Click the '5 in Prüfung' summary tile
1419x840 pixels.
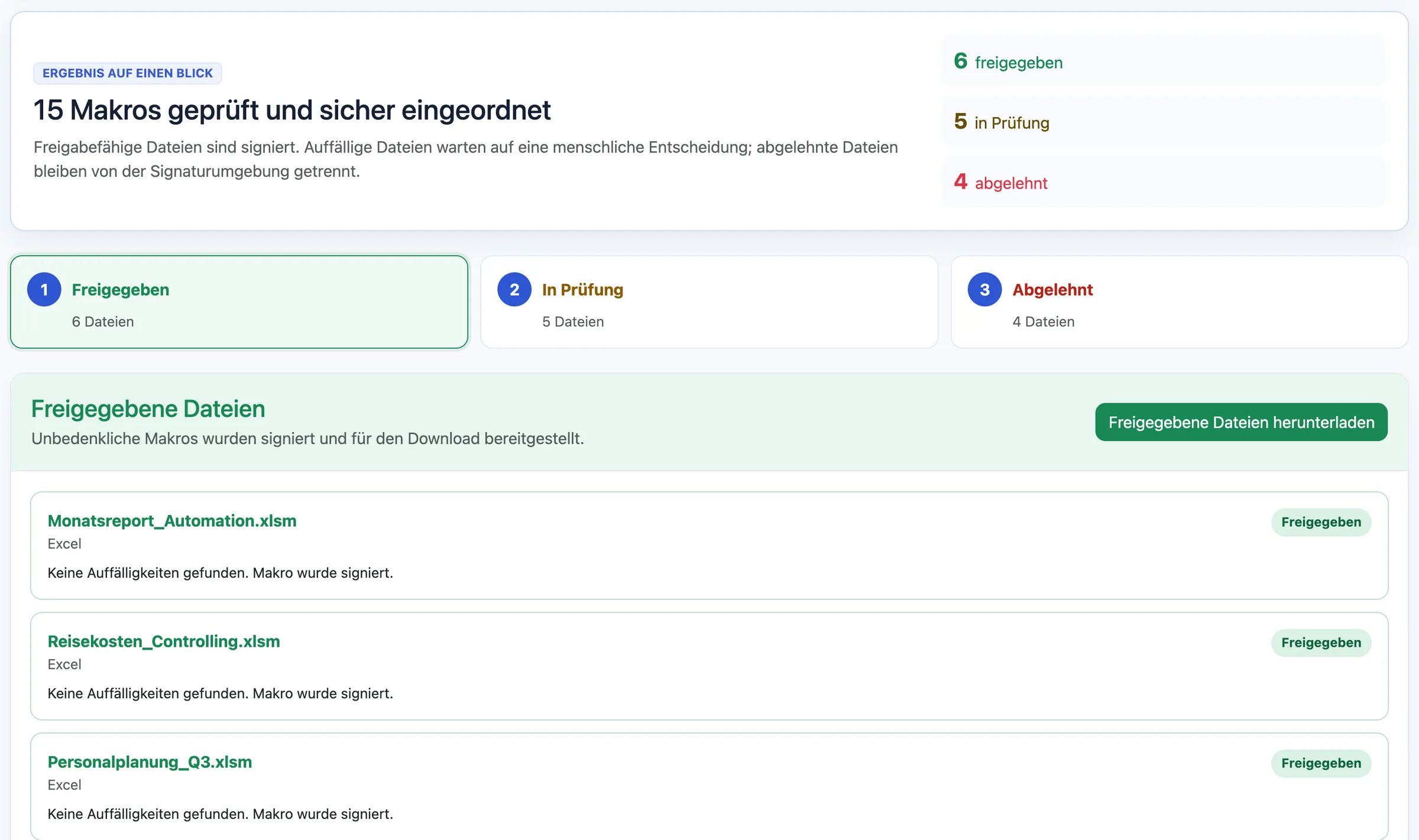(x=1164, y=121)
